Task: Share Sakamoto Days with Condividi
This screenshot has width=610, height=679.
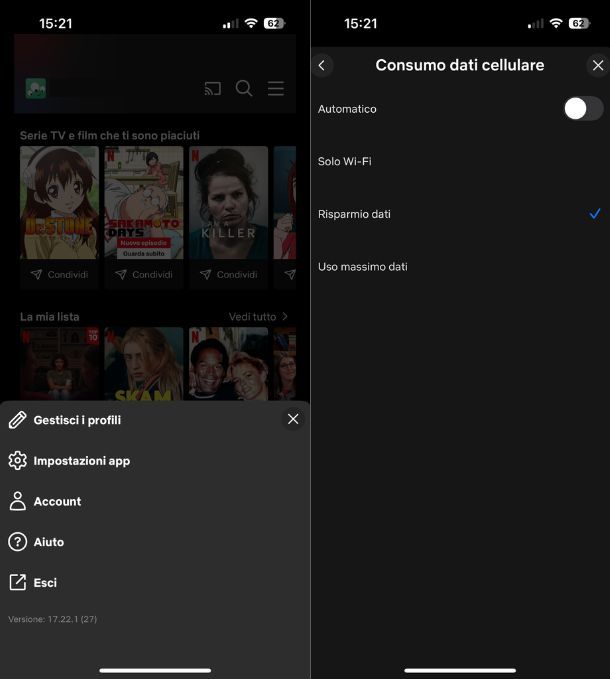Action: 144,274
